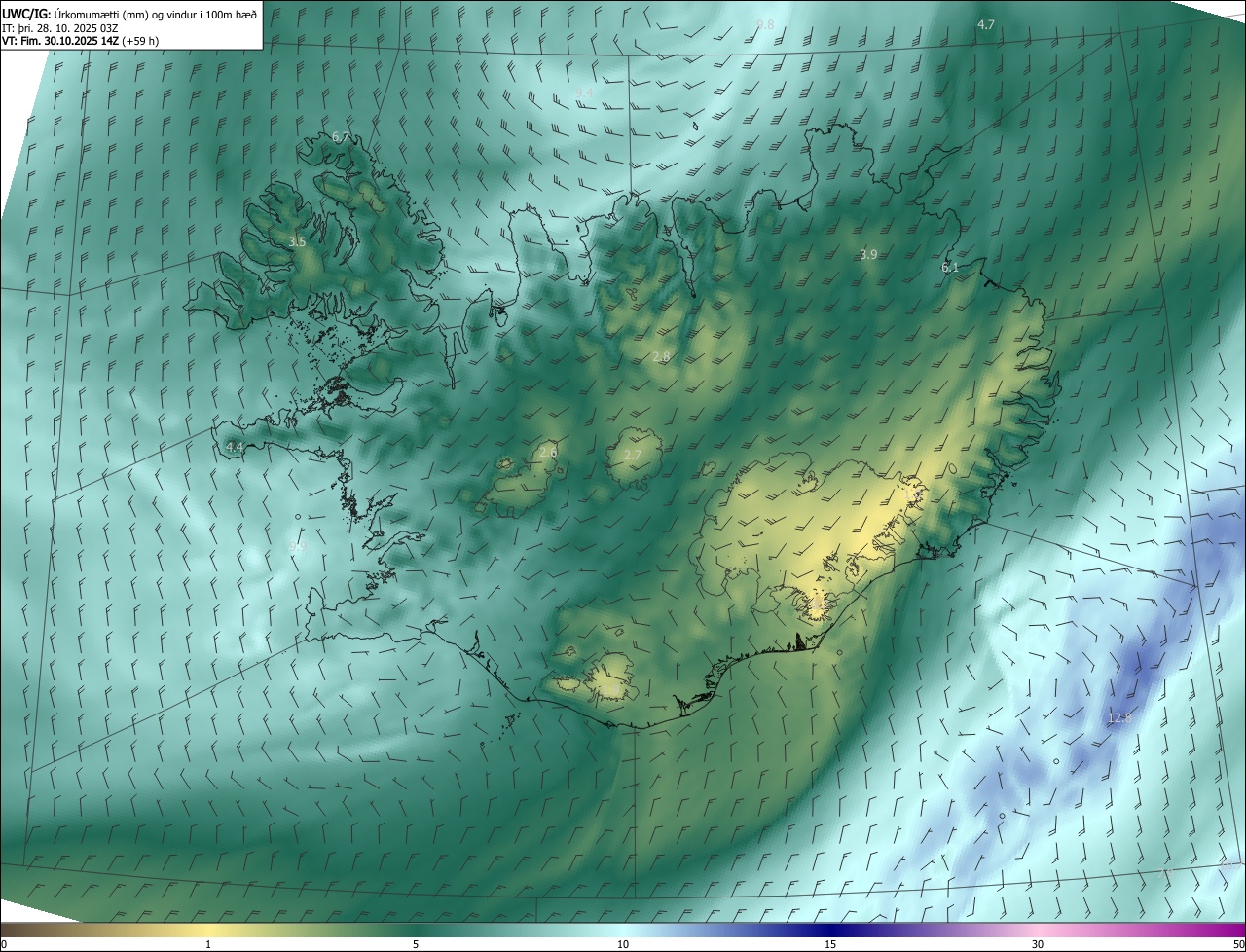
Task: Click the "2.6" value label on the glacier
Action: tap(548, 452)
